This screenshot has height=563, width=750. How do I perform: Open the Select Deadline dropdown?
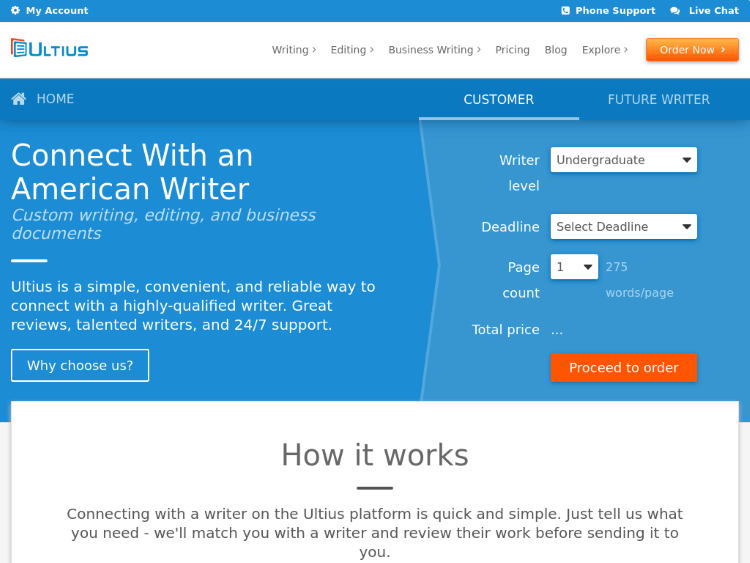pos(623,227)
